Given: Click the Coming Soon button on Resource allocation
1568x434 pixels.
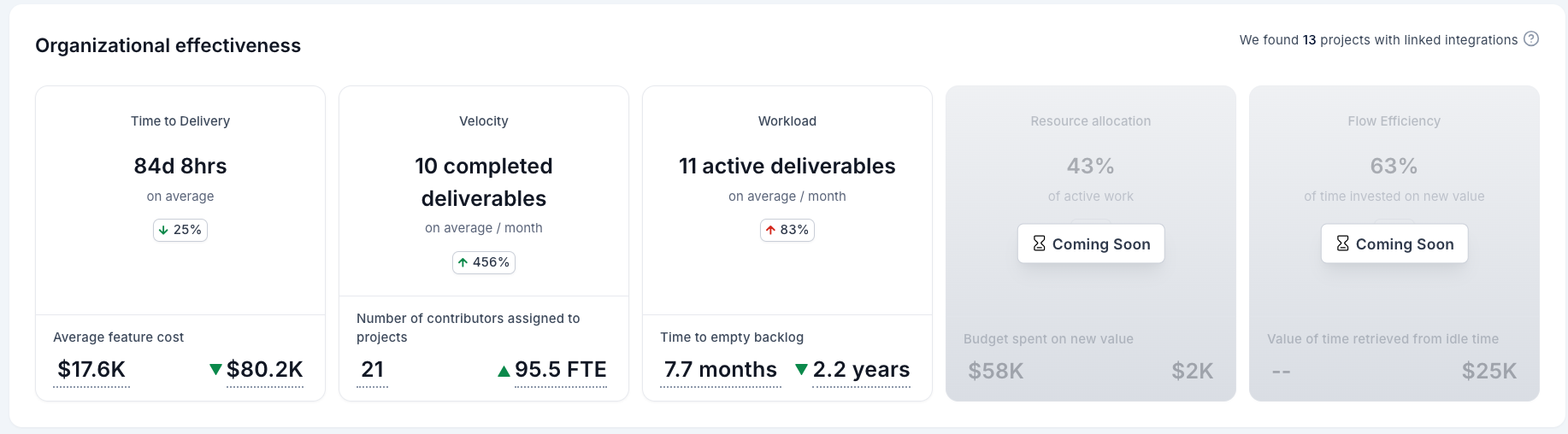Looking at the screenshot, I should pyautogui.click(x=1091, y=243).
